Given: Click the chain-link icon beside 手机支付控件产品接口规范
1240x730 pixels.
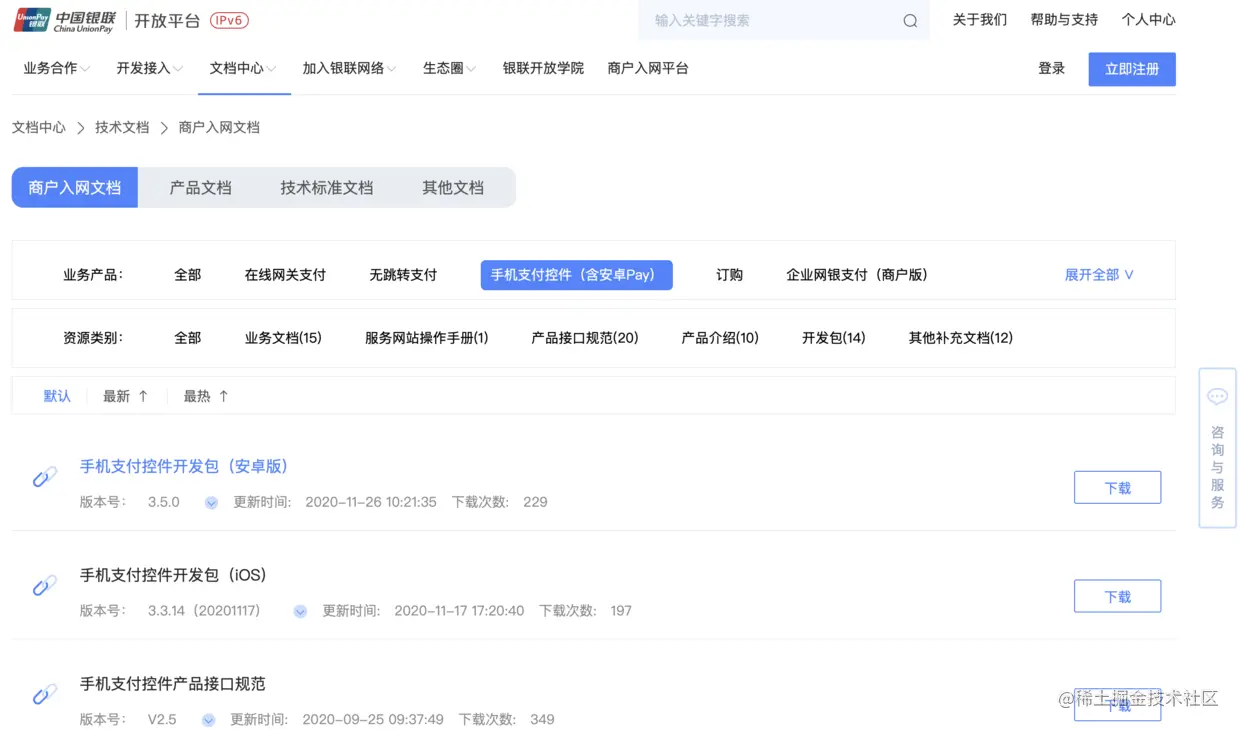Looking at the screenshot, I should pos(44,693).
